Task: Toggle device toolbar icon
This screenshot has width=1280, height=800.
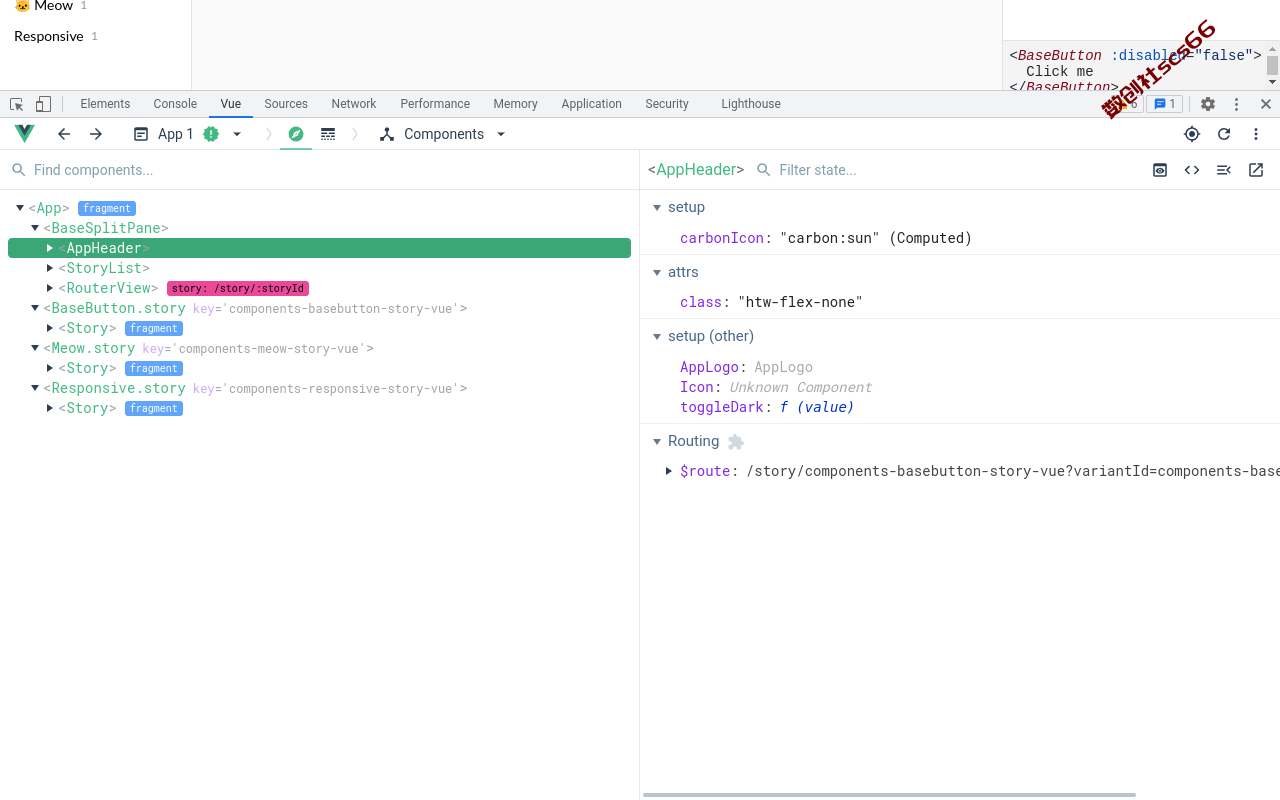Action: [x=43, y=104]
